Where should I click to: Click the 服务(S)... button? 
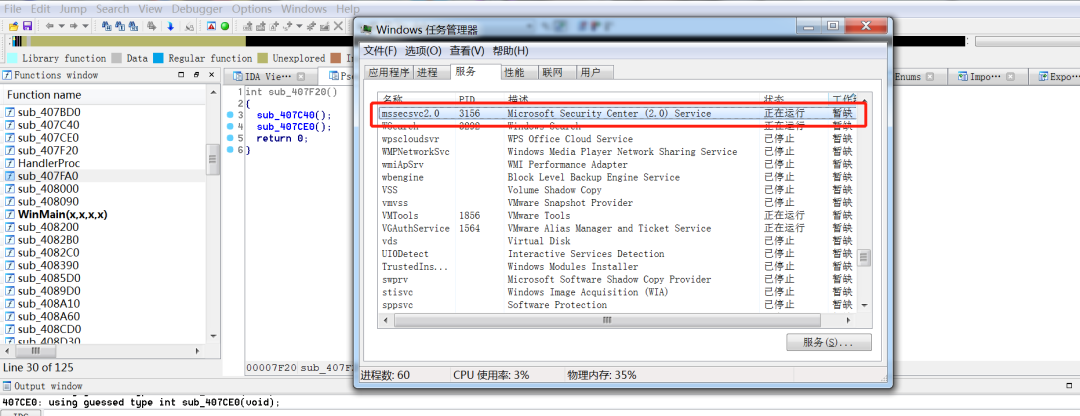829,343
